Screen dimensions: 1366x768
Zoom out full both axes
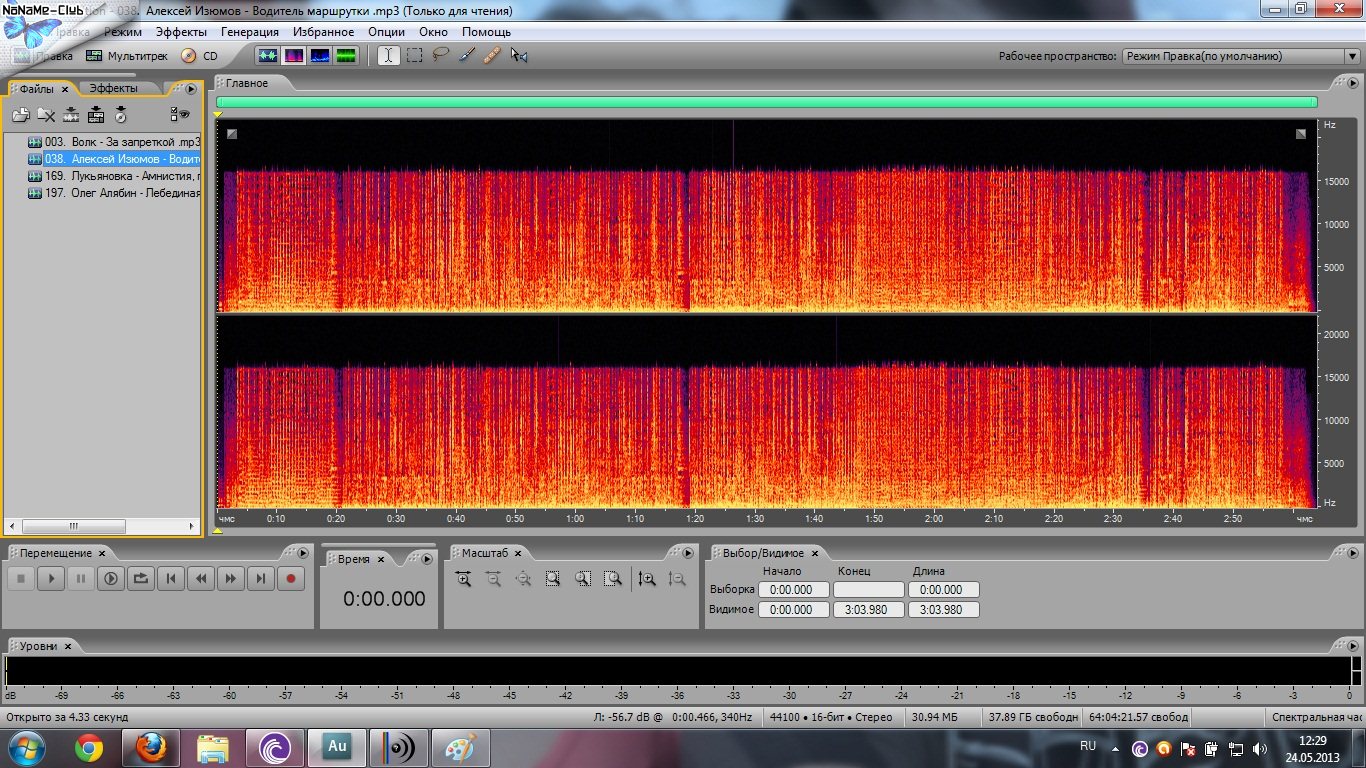pyautogui.click(x=523, y=578)
